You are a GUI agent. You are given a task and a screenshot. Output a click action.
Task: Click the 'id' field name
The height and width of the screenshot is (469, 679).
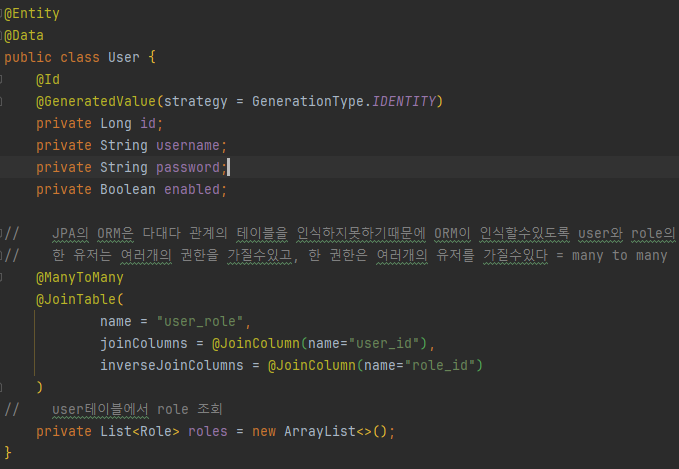click(148, 123)
